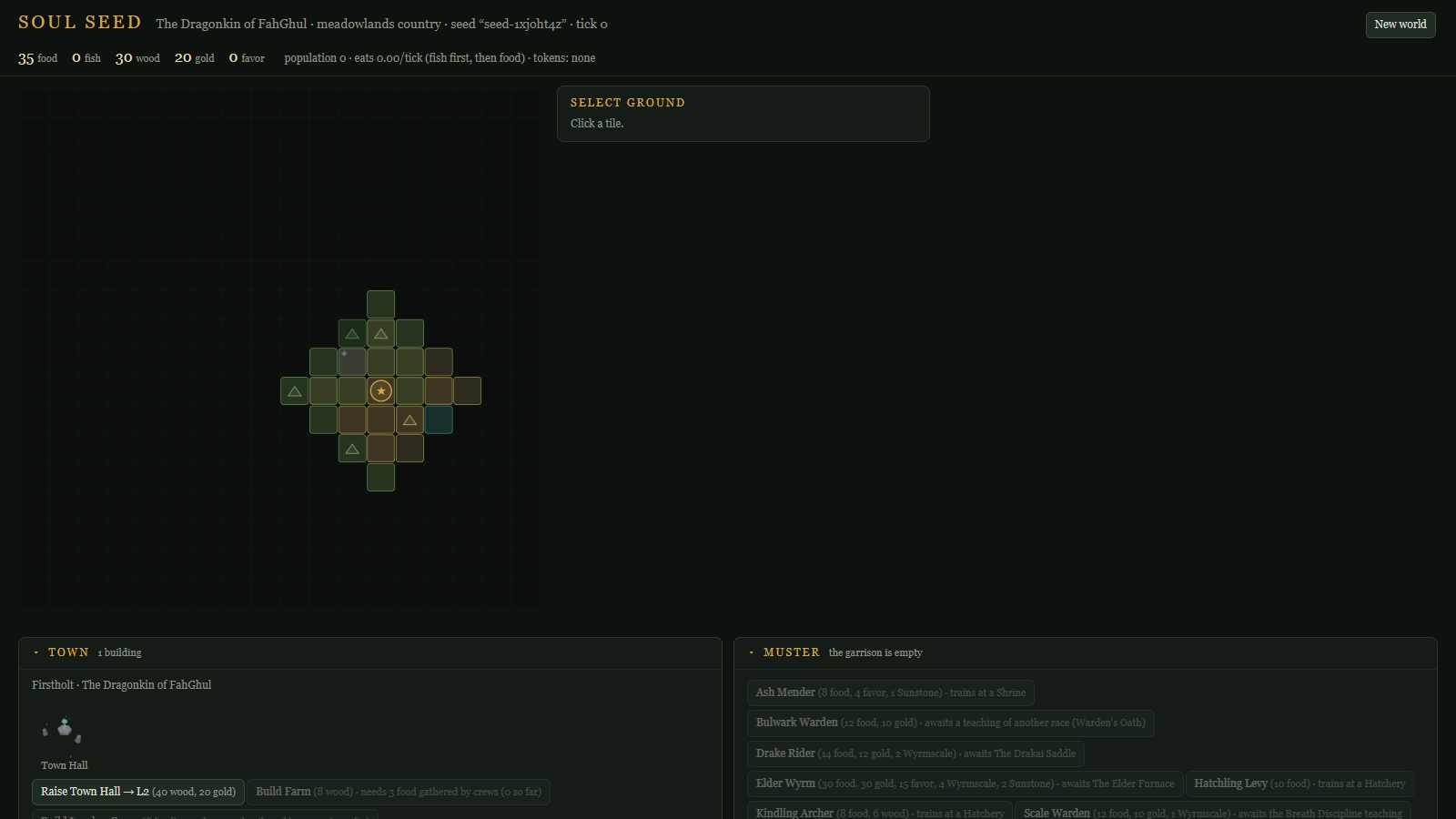The image size is (1456, 819).
Task: Select the leftmost triangle-marked map tile
Action: coord(295,391)
